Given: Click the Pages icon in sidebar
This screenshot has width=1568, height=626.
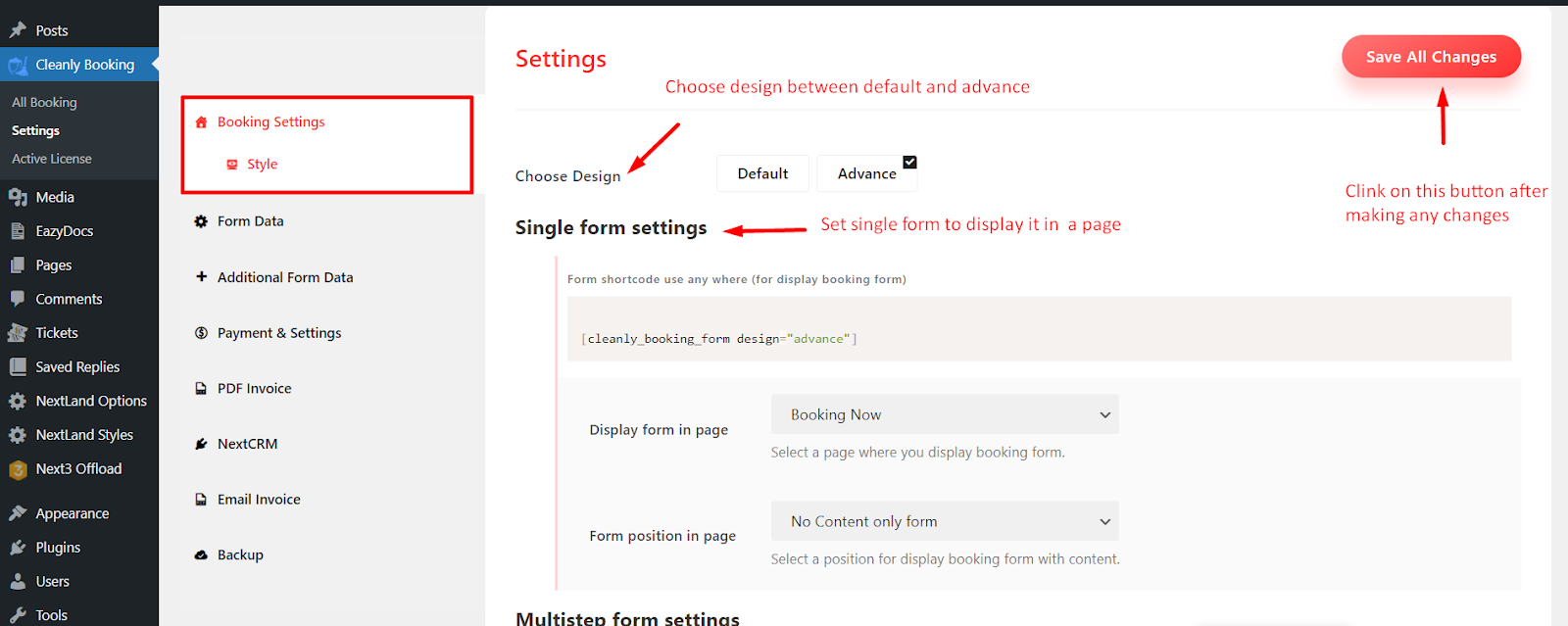Looking at the screenshot, I should click(18, 265).
